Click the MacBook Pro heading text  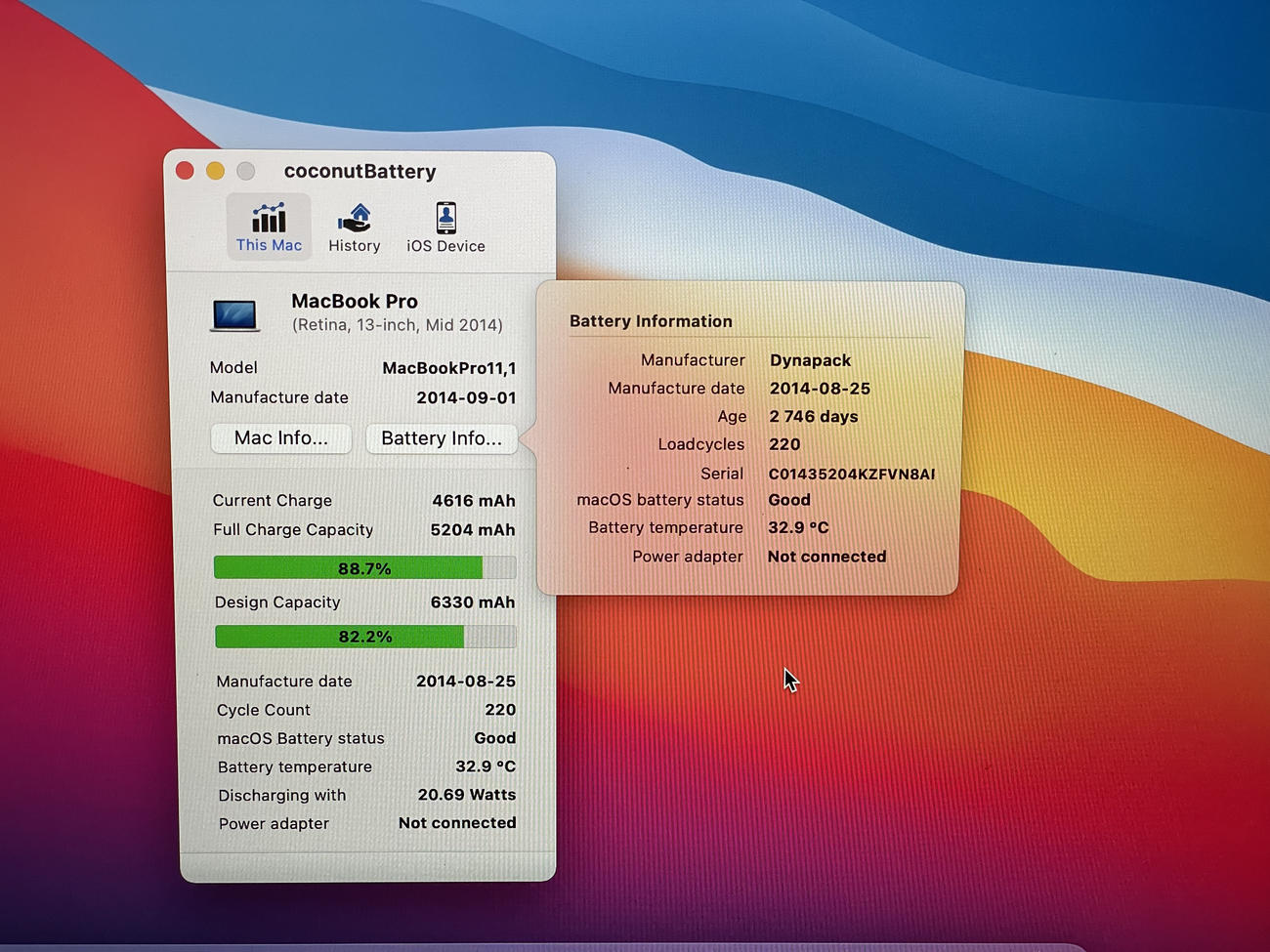point(355,301)
